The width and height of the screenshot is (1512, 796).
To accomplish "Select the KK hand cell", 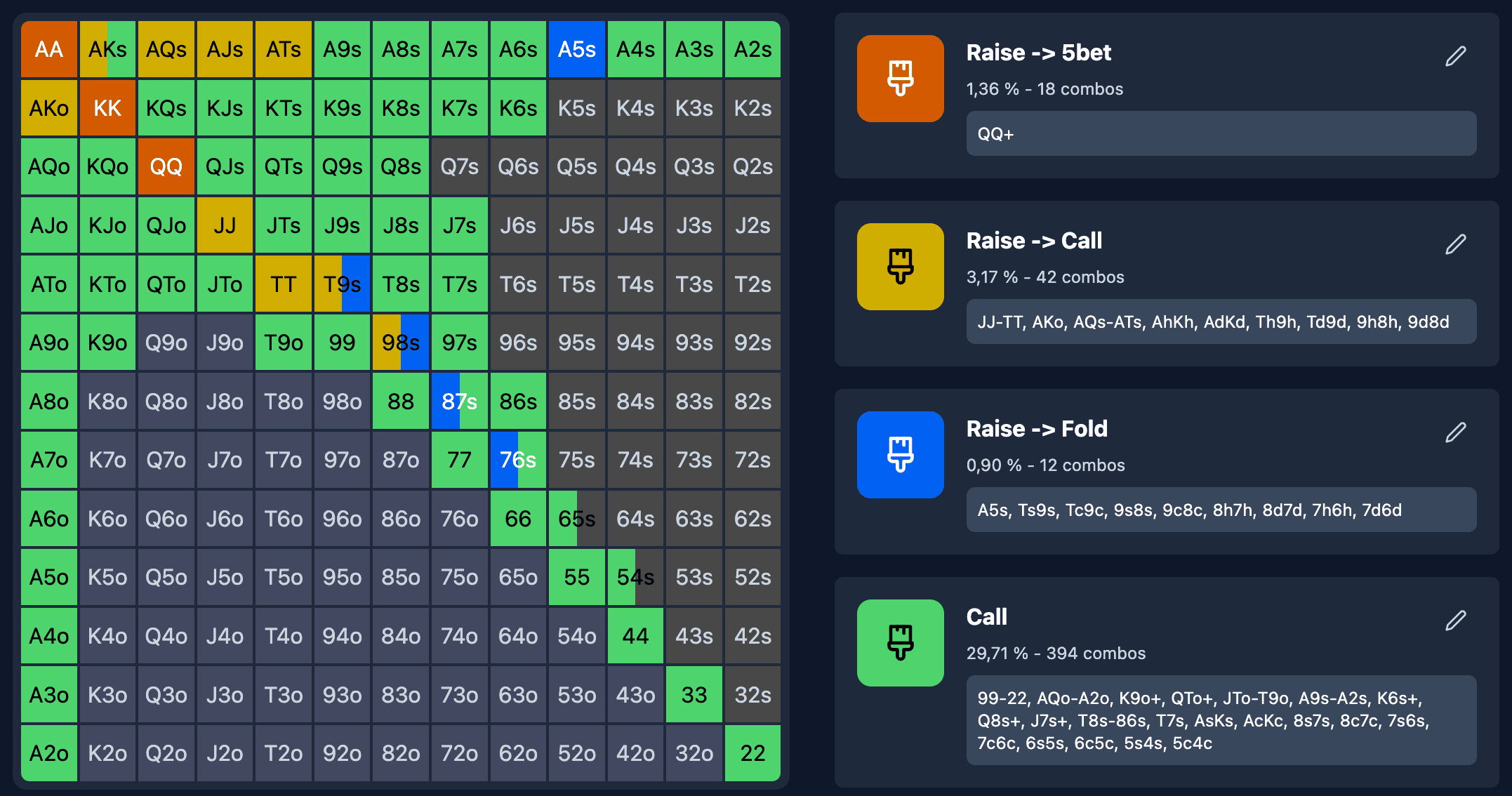I will pos(107,107).
